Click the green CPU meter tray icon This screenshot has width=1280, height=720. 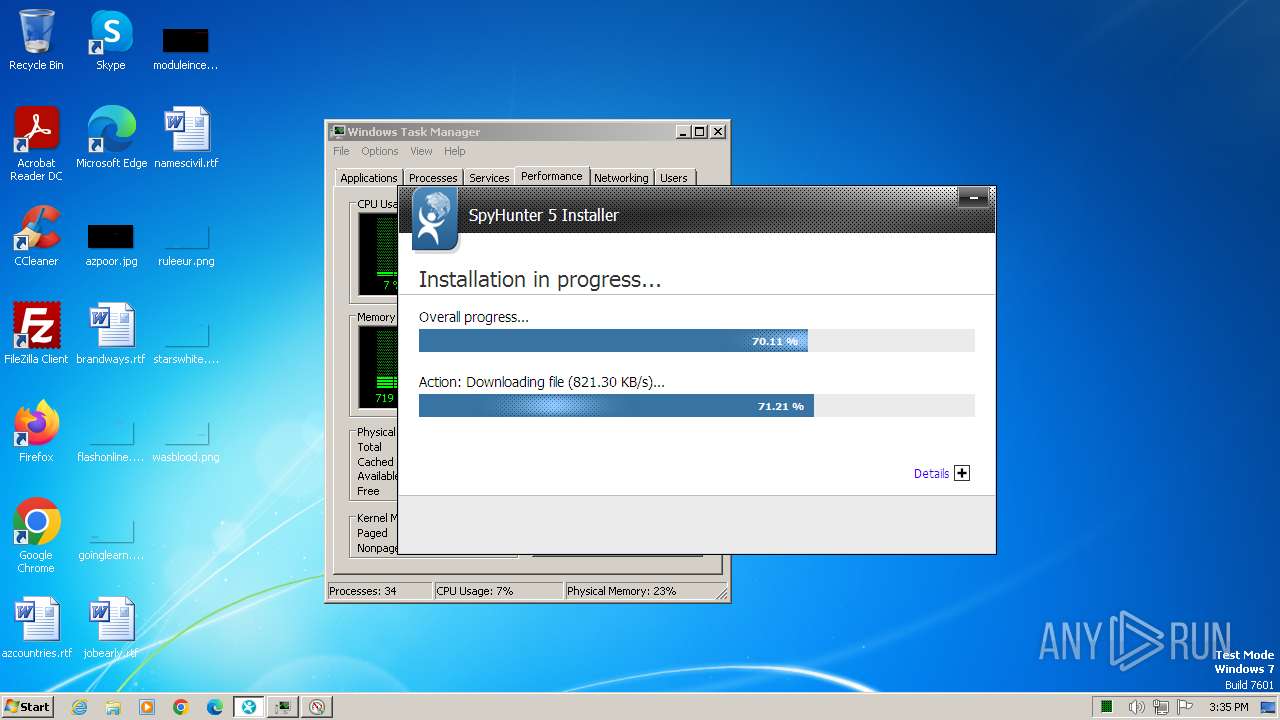1107,707
